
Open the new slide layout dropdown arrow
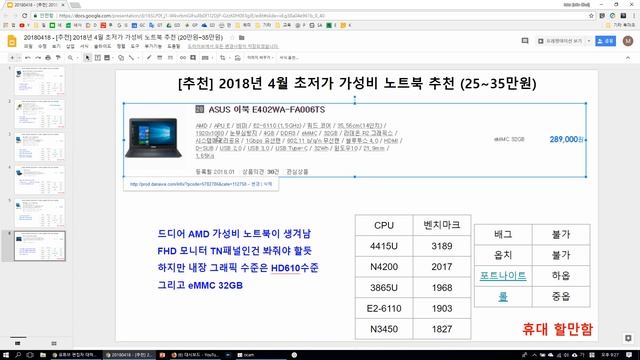19,58
